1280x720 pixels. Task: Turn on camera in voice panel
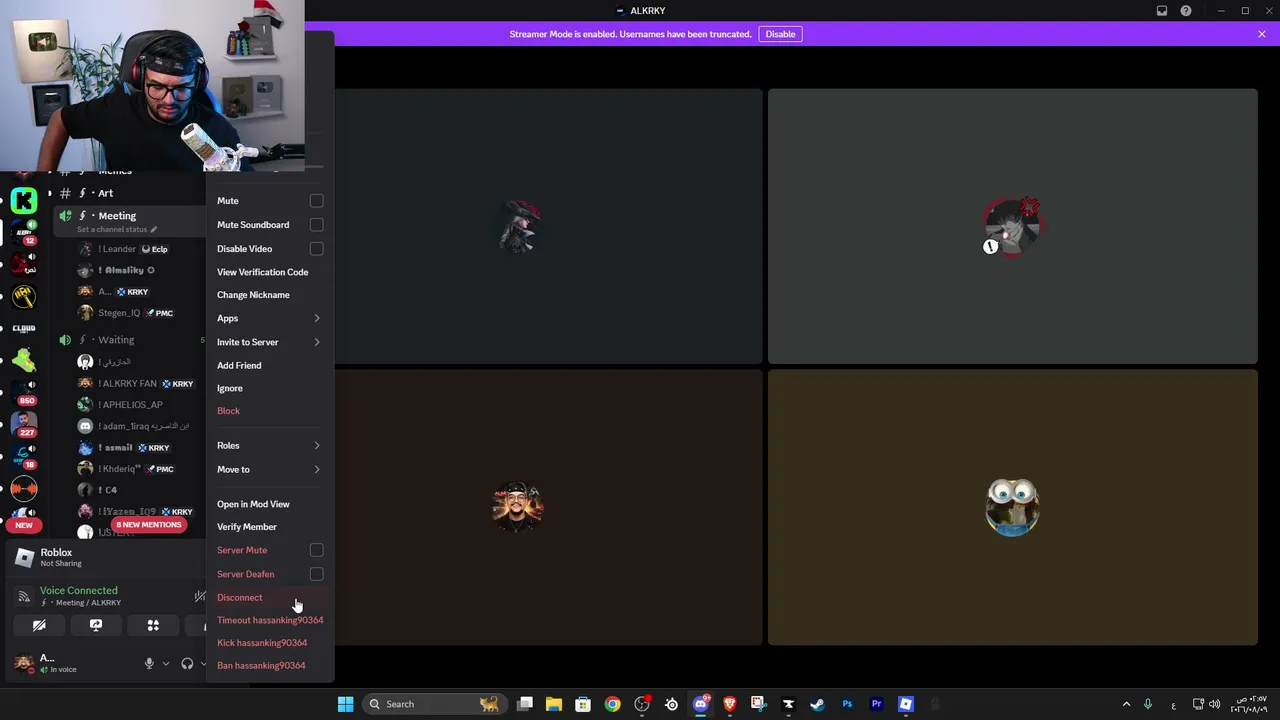(39, 625)
